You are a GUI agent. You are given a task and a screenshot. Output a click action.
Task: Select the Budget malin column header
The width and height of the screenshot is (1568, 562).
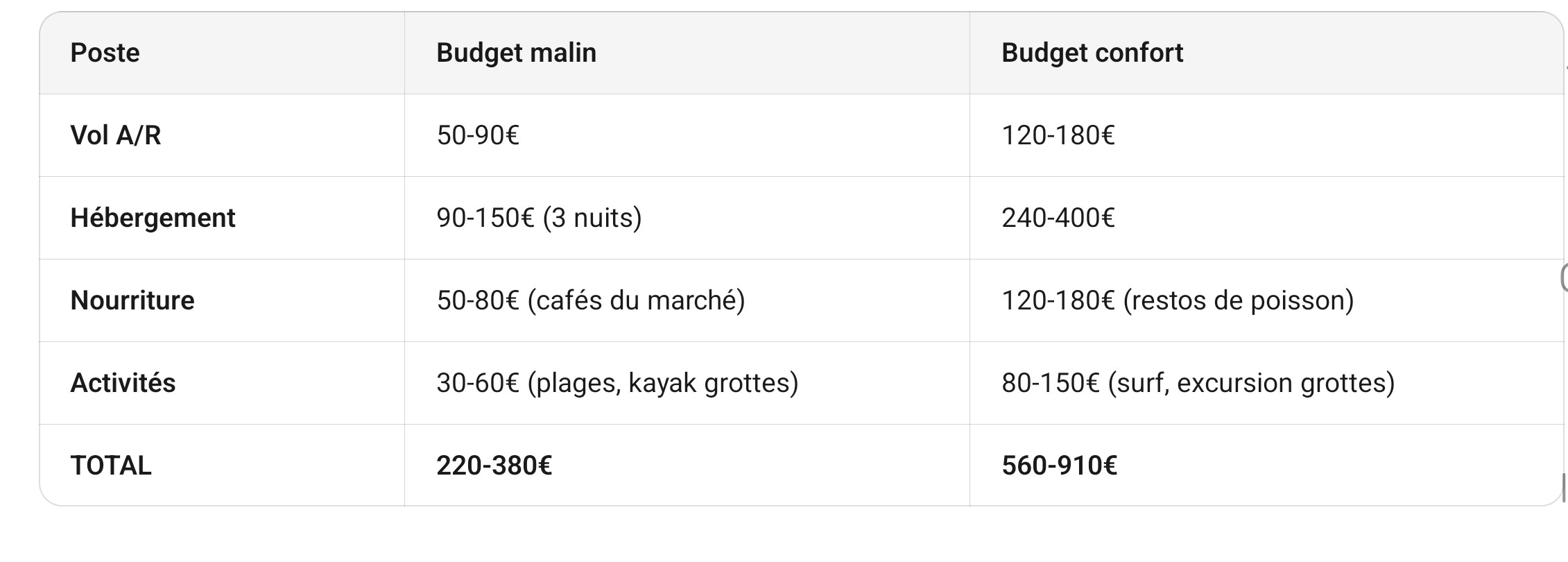tap(516, 53)
